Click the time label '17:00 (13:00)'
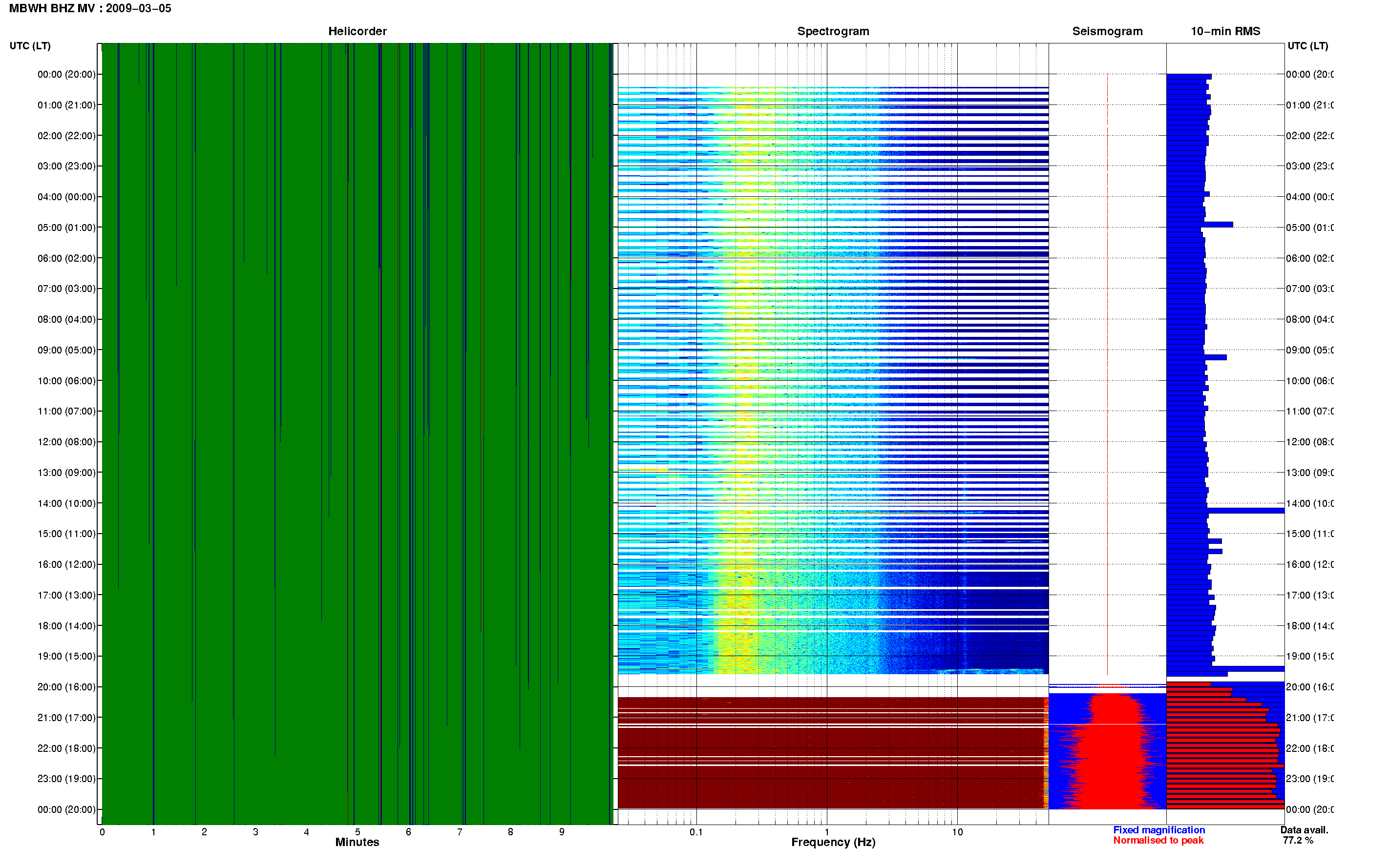Viewport: 1389px width, 868px height. click(x=66, y=595)
